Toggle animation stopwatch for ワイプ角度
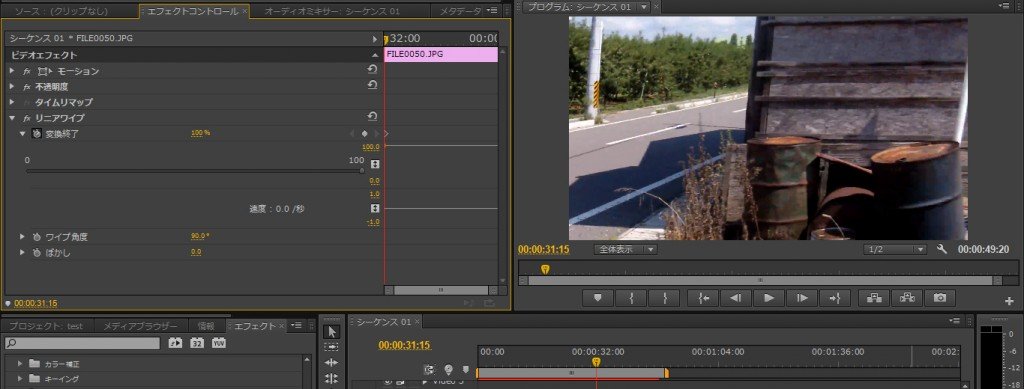This screenshot has height=389, width=1024. (x=37, y=237)
